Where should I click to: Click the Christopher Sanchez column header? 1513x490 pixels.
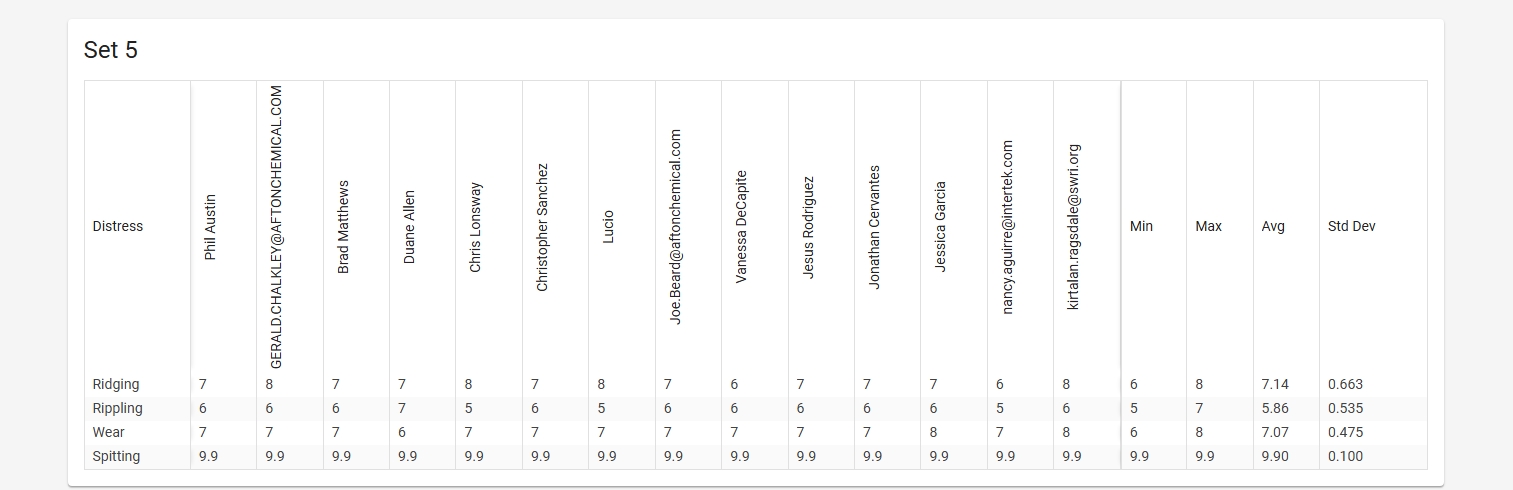[x=542, y=227]
